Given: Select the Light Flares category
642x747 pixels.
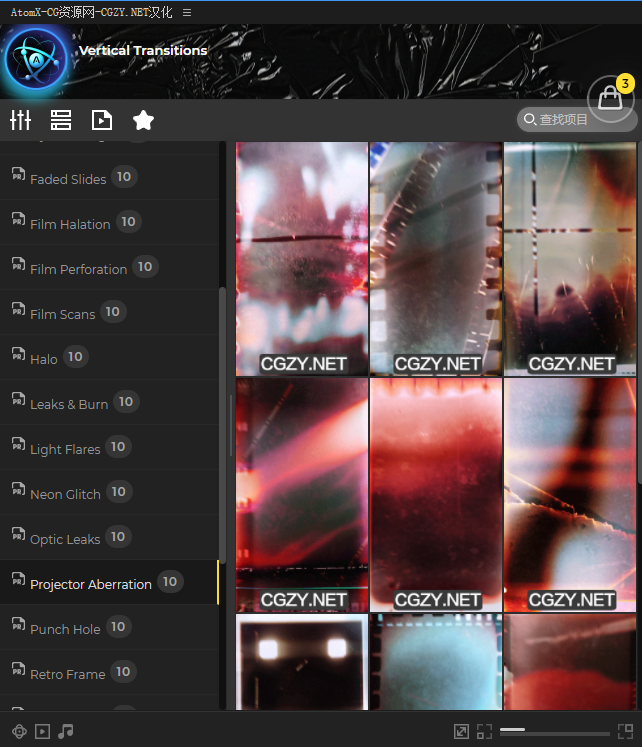Looking at the screenshot, I should pyautogui.click(x=110, y=447).
